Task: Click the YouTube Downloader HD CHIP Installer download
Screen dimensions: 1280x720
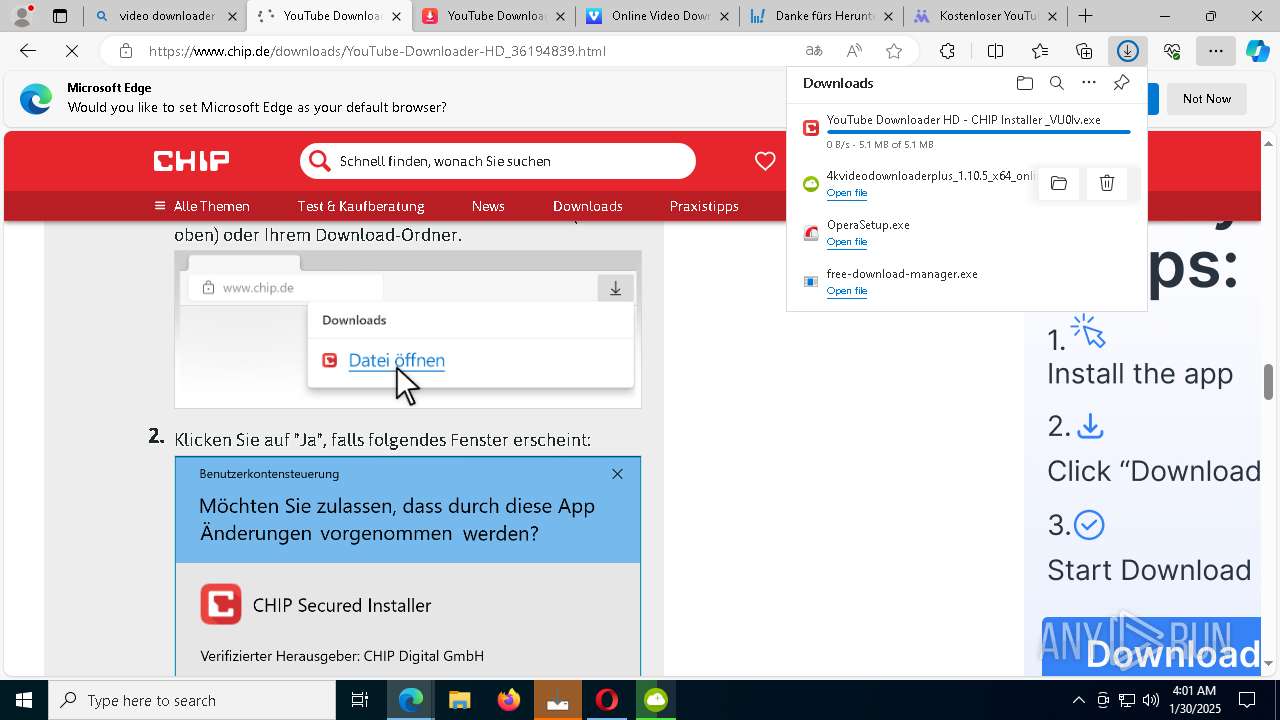Action: coord(964,120)
